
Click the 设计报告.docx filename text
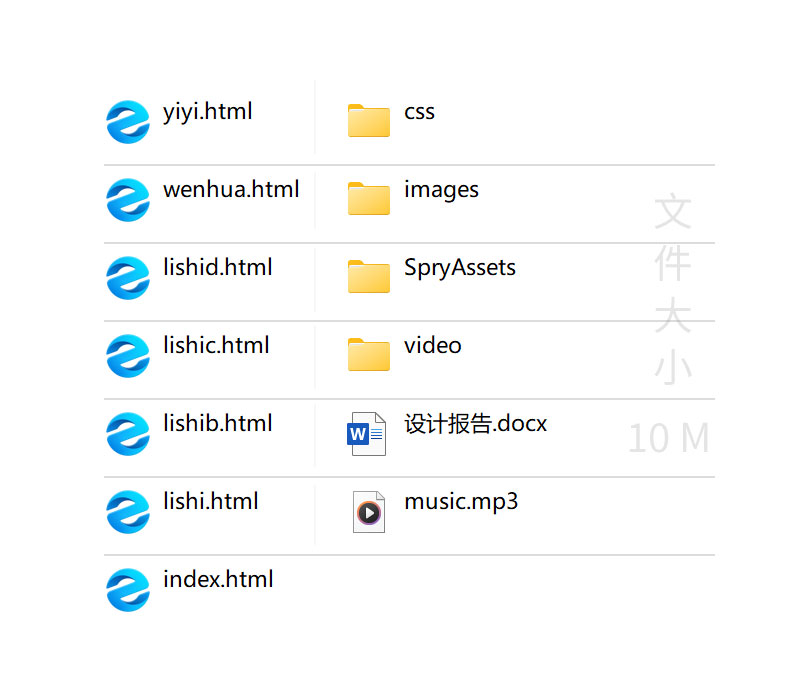(475, 424)
